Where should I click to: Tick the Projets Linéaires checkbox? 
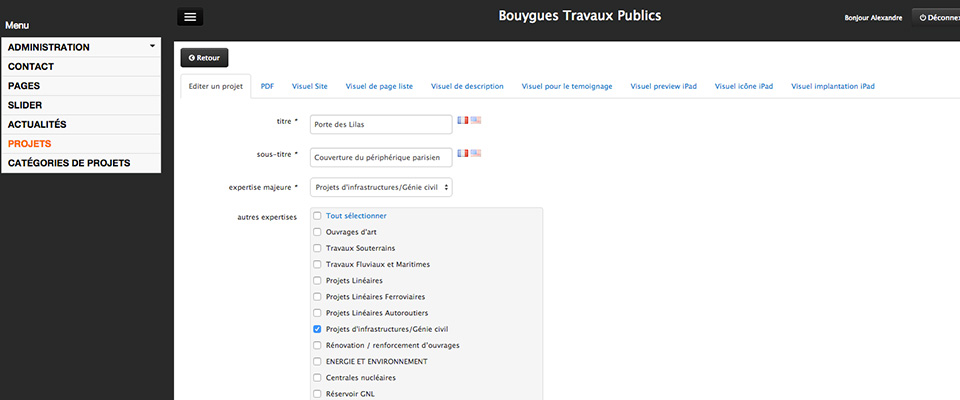click(317, 281)
